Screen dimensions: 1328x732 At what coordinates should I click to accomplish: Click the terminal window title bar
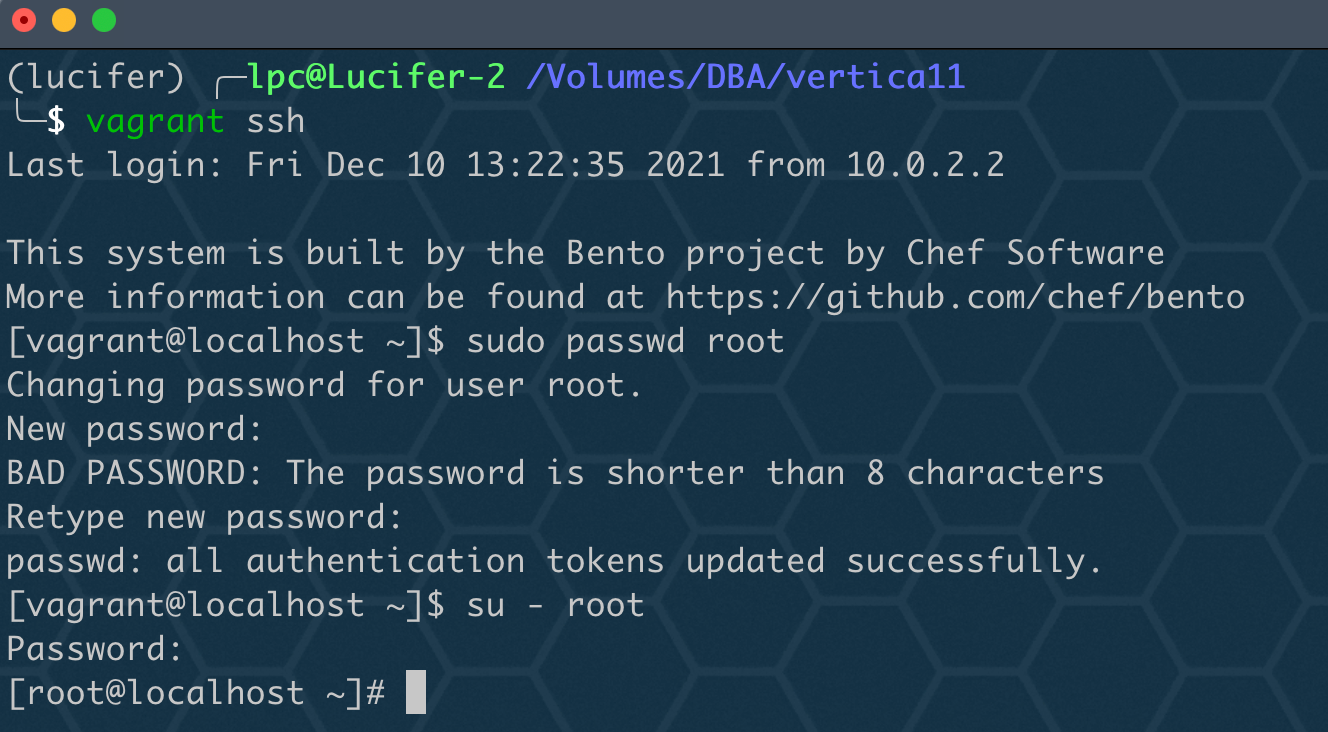(x=664, y=21)
